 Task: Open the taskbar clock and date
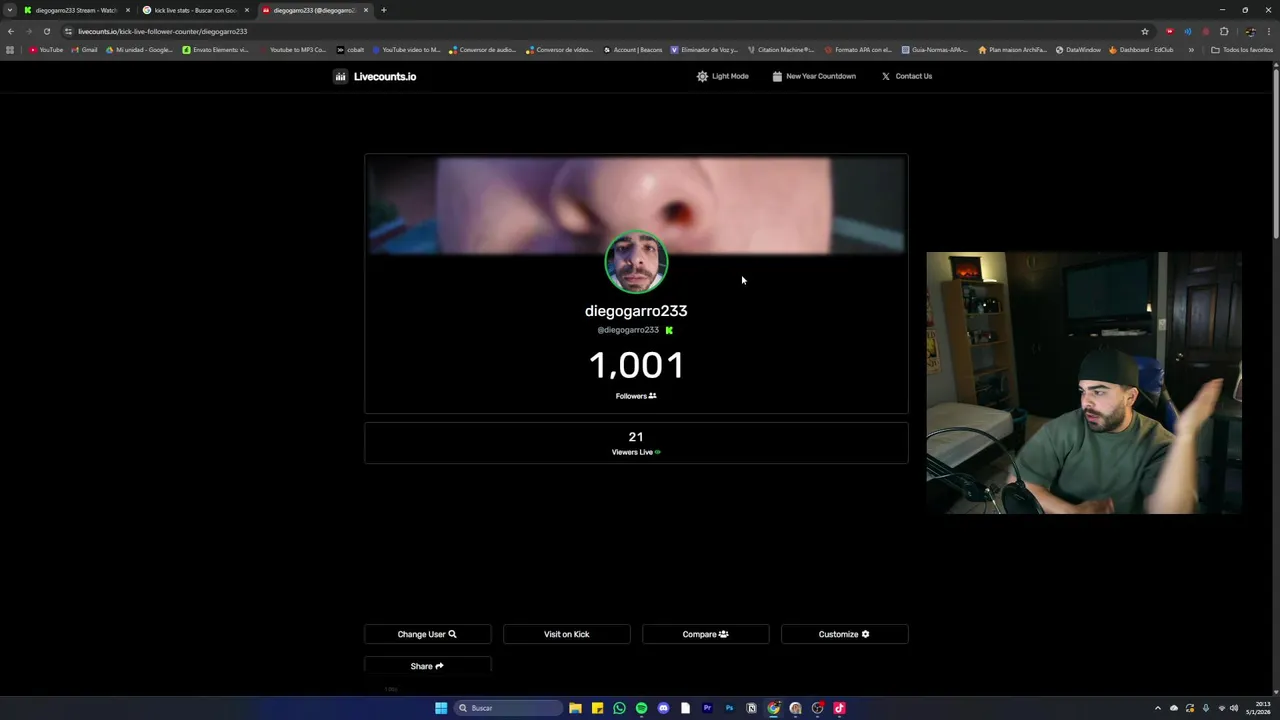coord(1258,708)
